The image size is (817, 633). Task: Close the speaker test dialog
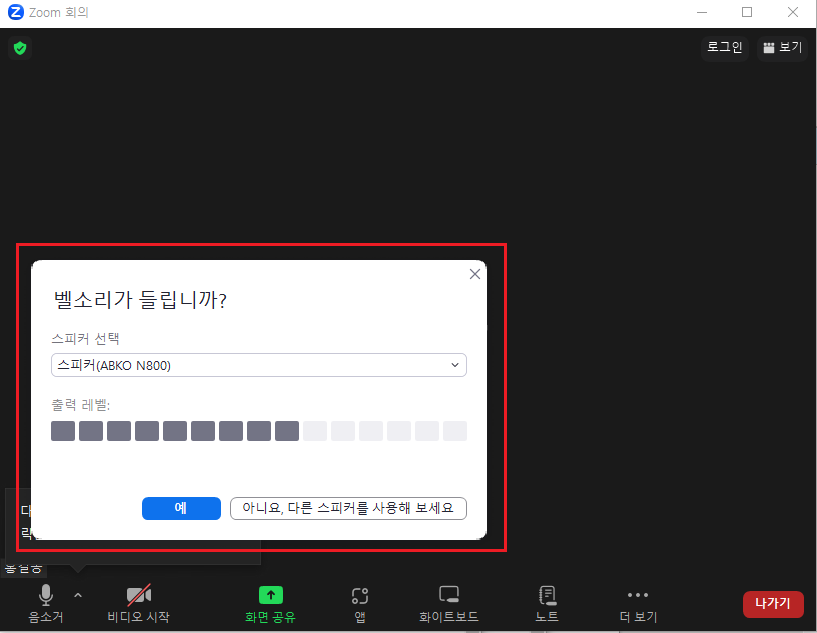(x=475, y=274)
